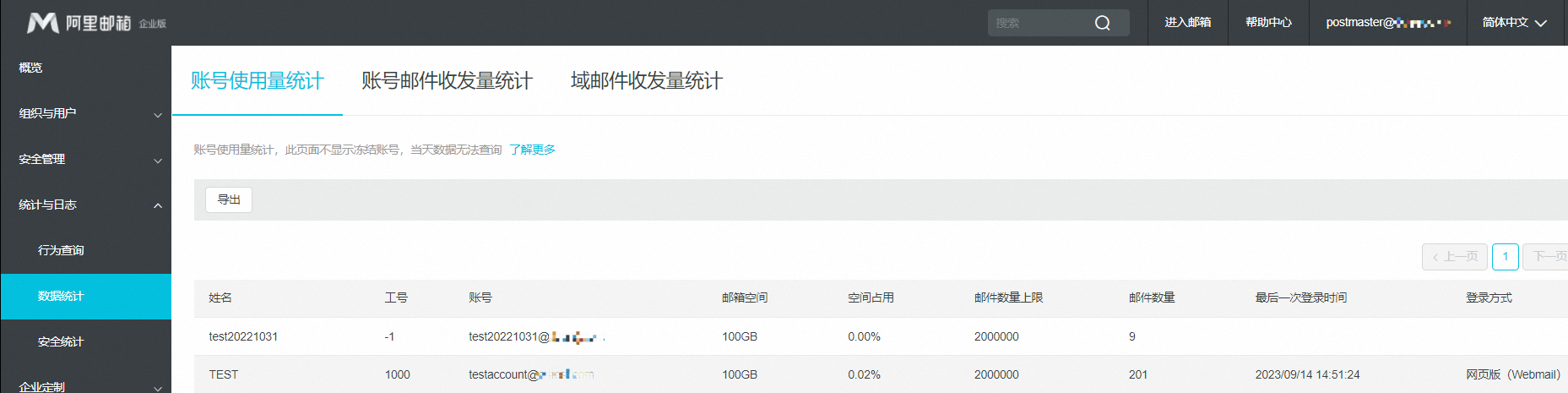Expand 组织与用户 sidebar section
Screen dimensions: 1568x393
pyautogui.click(x=85, y=113)
